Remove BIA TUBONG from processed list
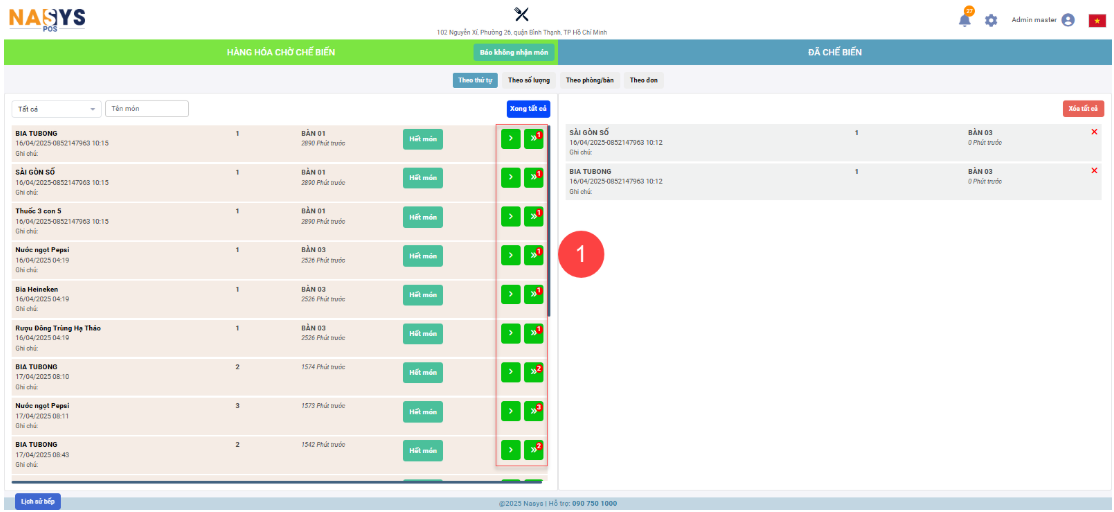Image resolution: width=1114 pixels, height=512 pixels. click(1094, 171)
